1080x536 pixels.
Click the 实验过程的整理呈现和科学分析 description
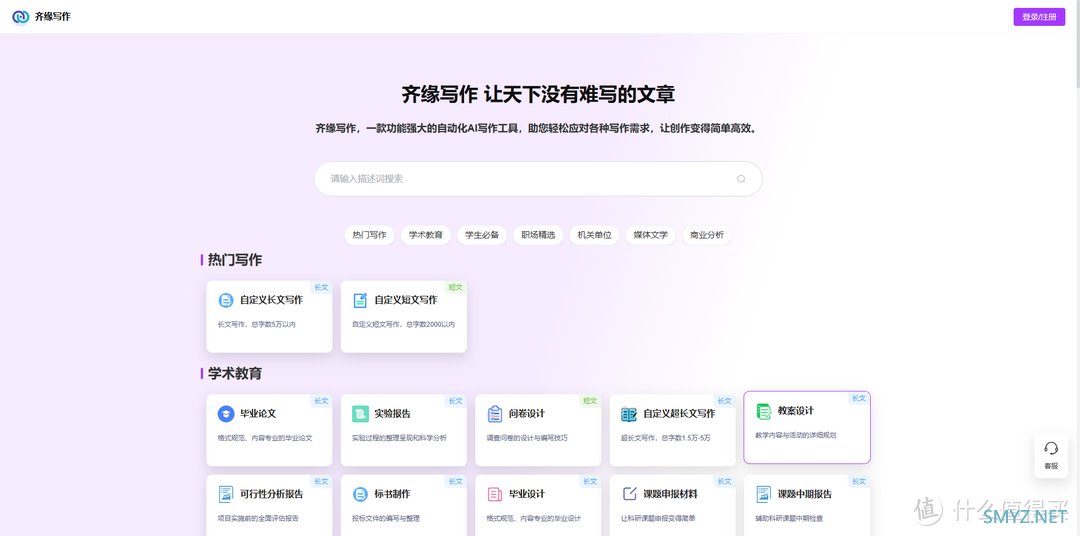tap(399, 438)
